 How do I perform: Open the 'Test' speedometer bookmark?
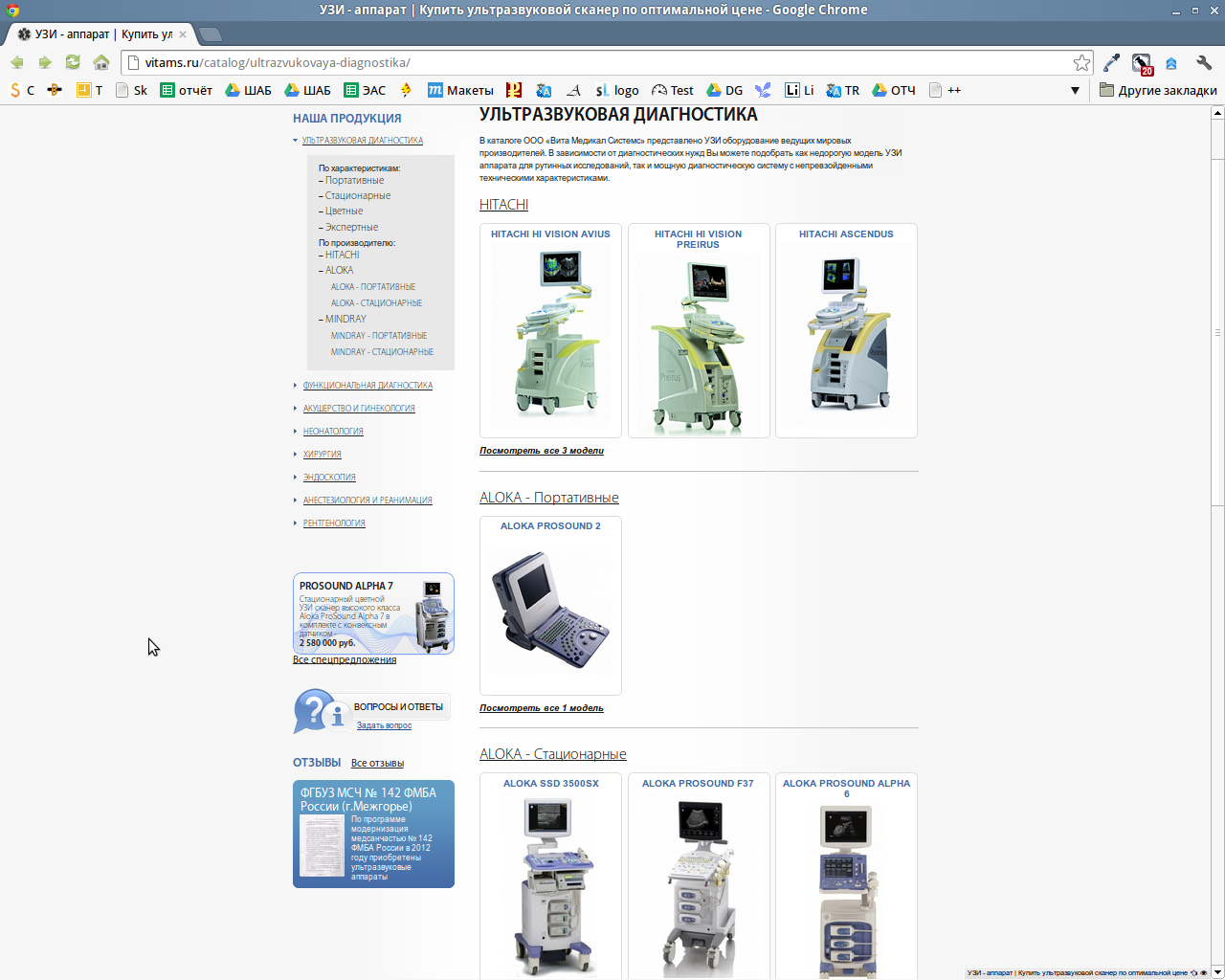(673, 90)
